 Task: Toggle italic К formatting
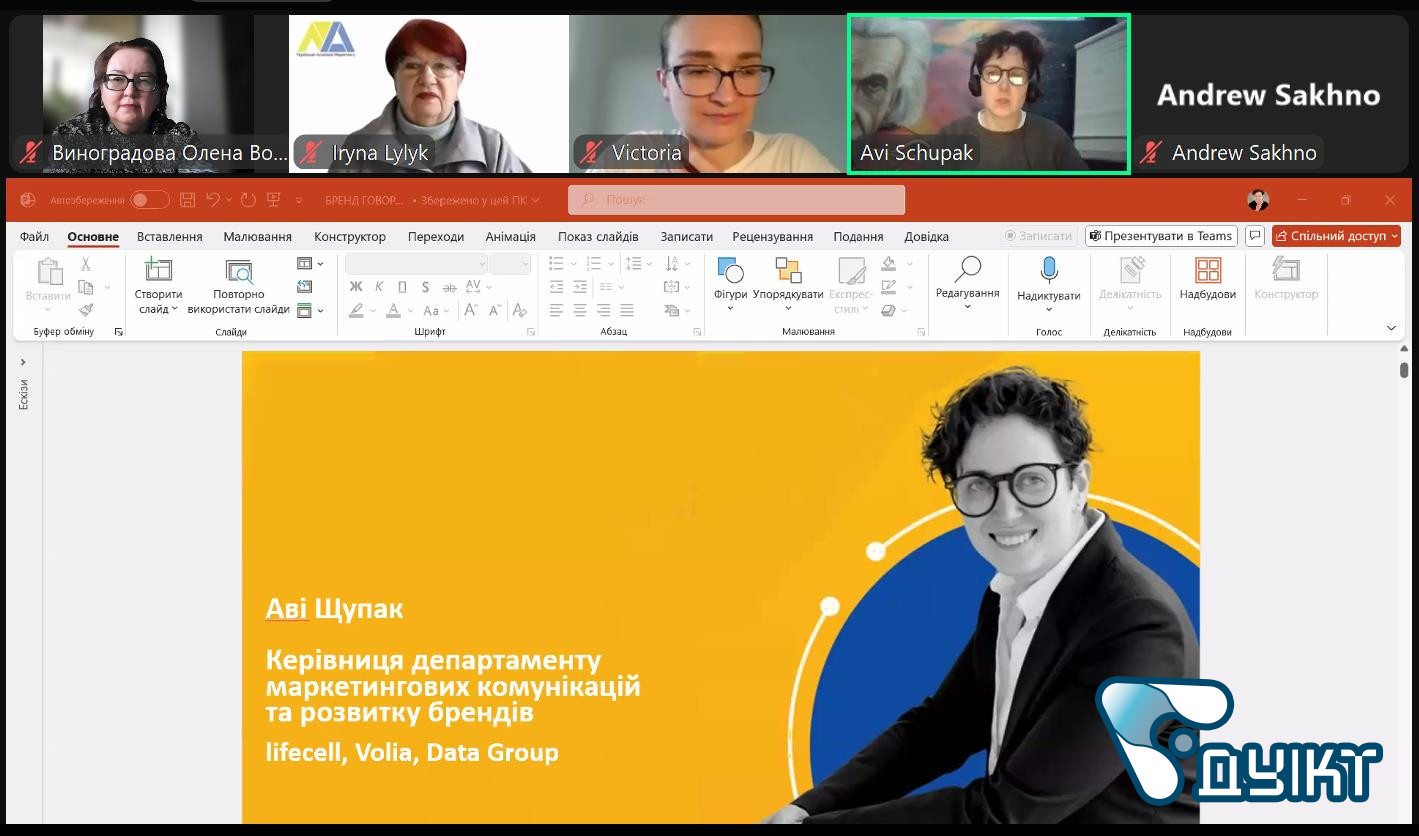pos(379,287)
